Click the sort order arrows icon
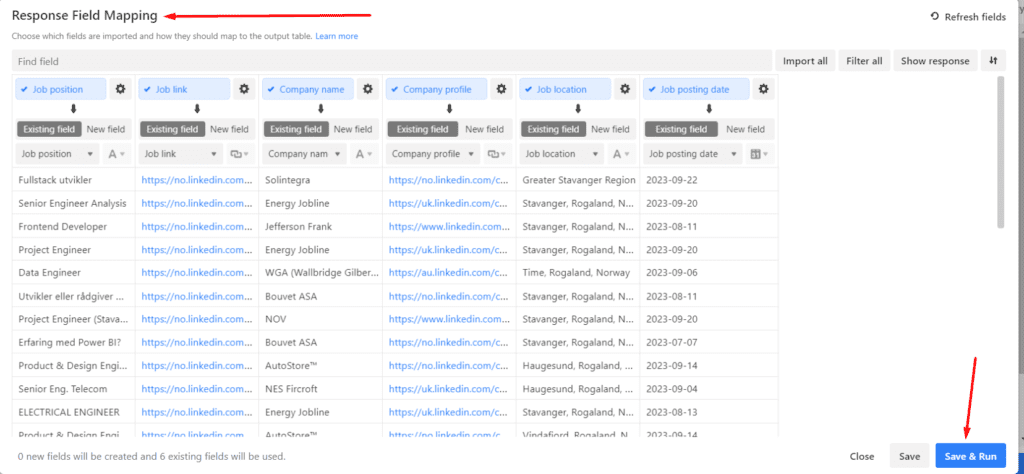The width and height of the screenshot is (1024, 474). 993,61
